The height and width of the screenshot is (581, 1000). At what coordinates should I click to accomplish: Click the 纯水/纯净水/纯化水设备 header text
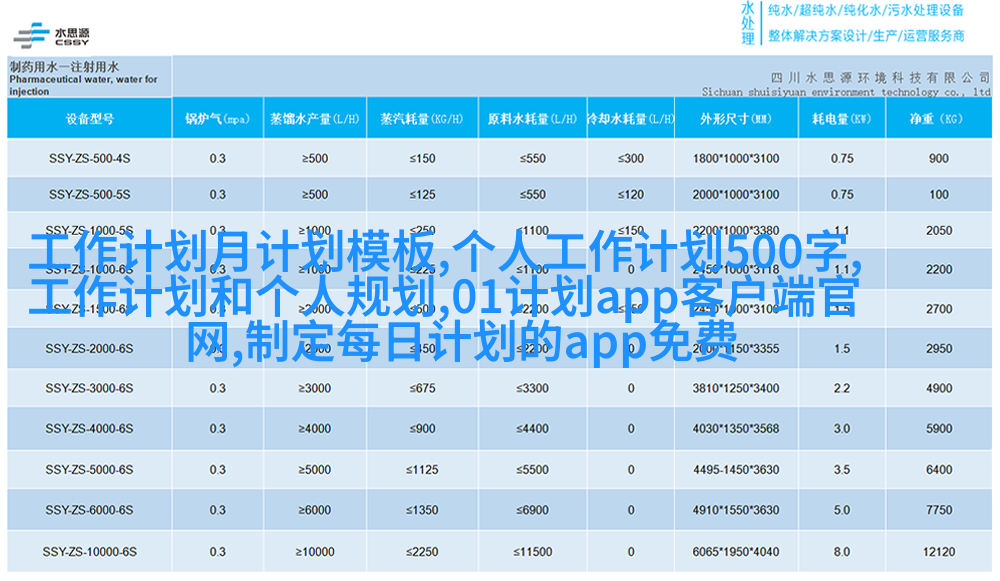click(x=864, y=11)
